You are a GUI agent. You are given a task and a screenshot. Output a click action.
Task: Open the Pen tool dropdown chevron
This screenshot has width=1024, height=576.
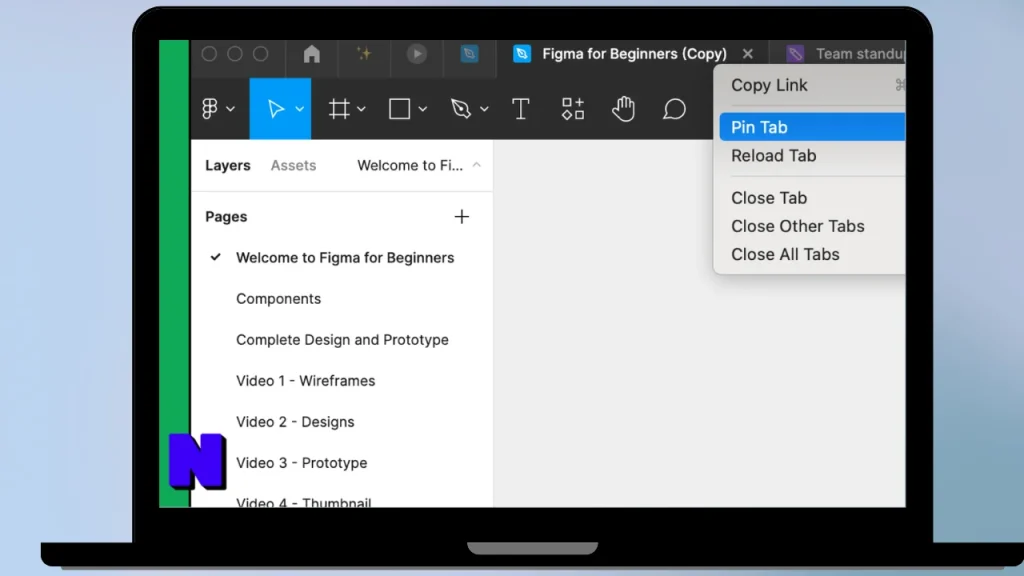(484, 108)
